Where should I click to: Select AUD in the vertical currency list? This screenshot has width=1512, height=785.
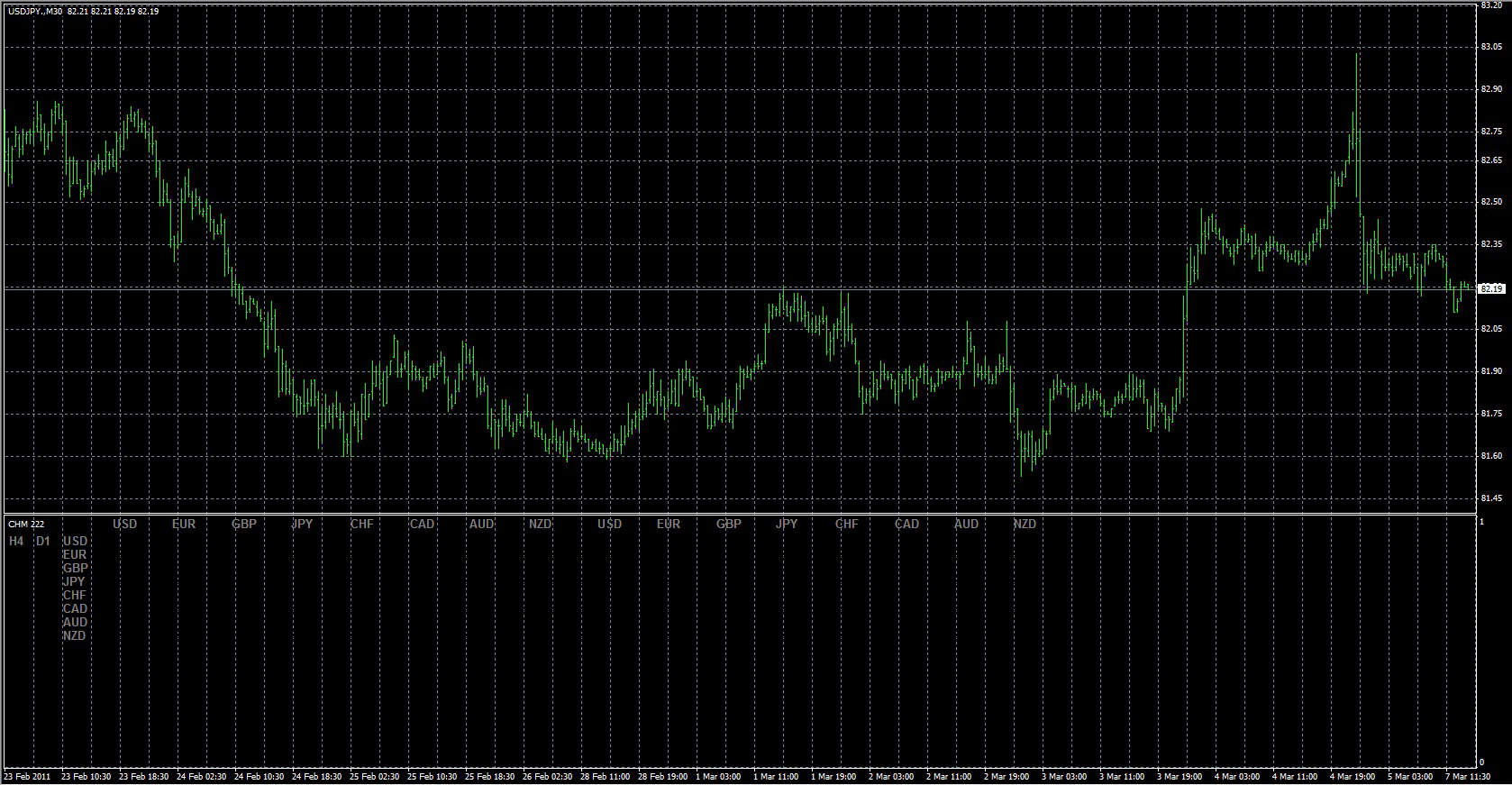pyautogui.click(x=75, y=622)
